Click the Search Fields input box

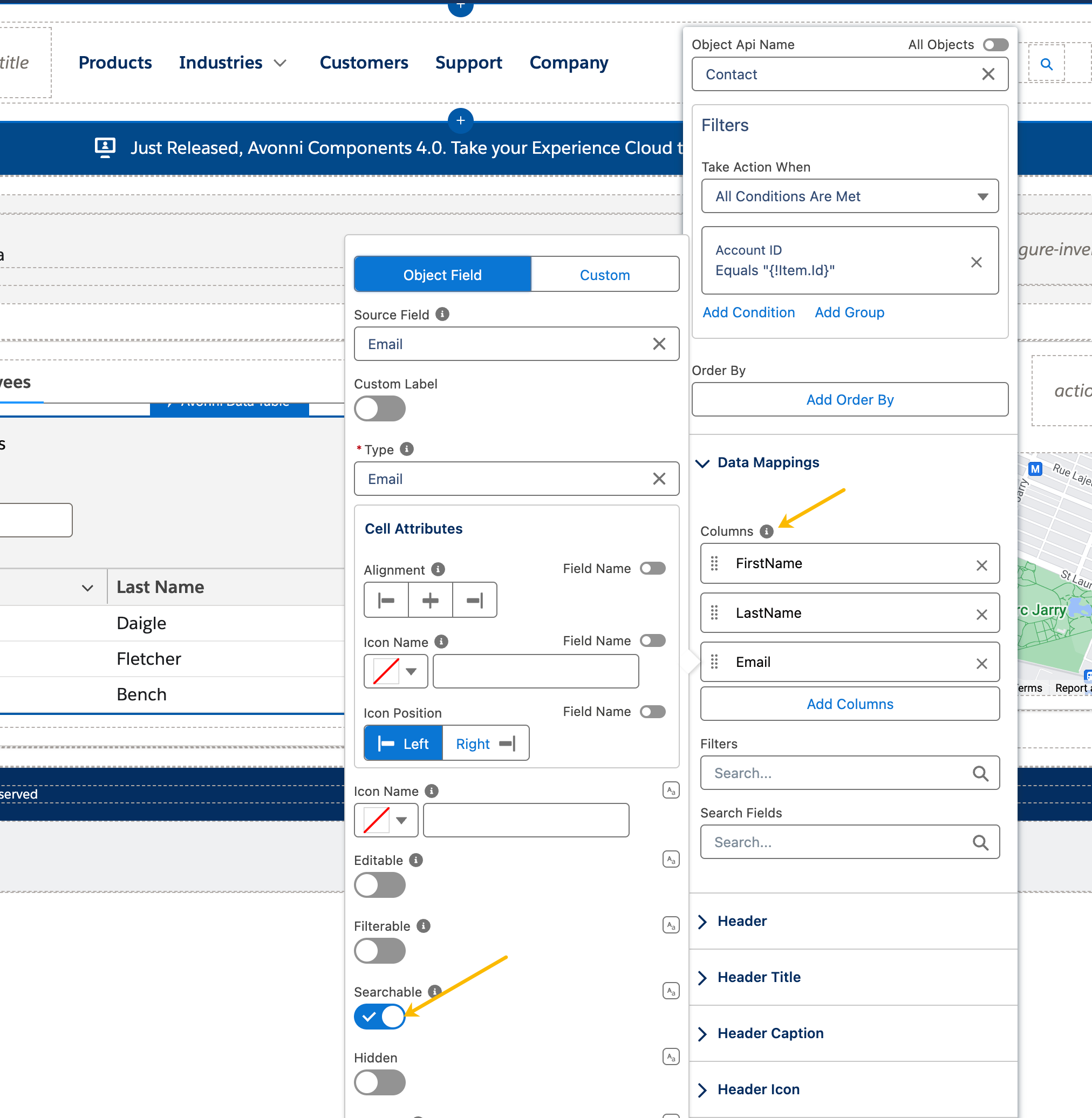click(x=840, y=842)
